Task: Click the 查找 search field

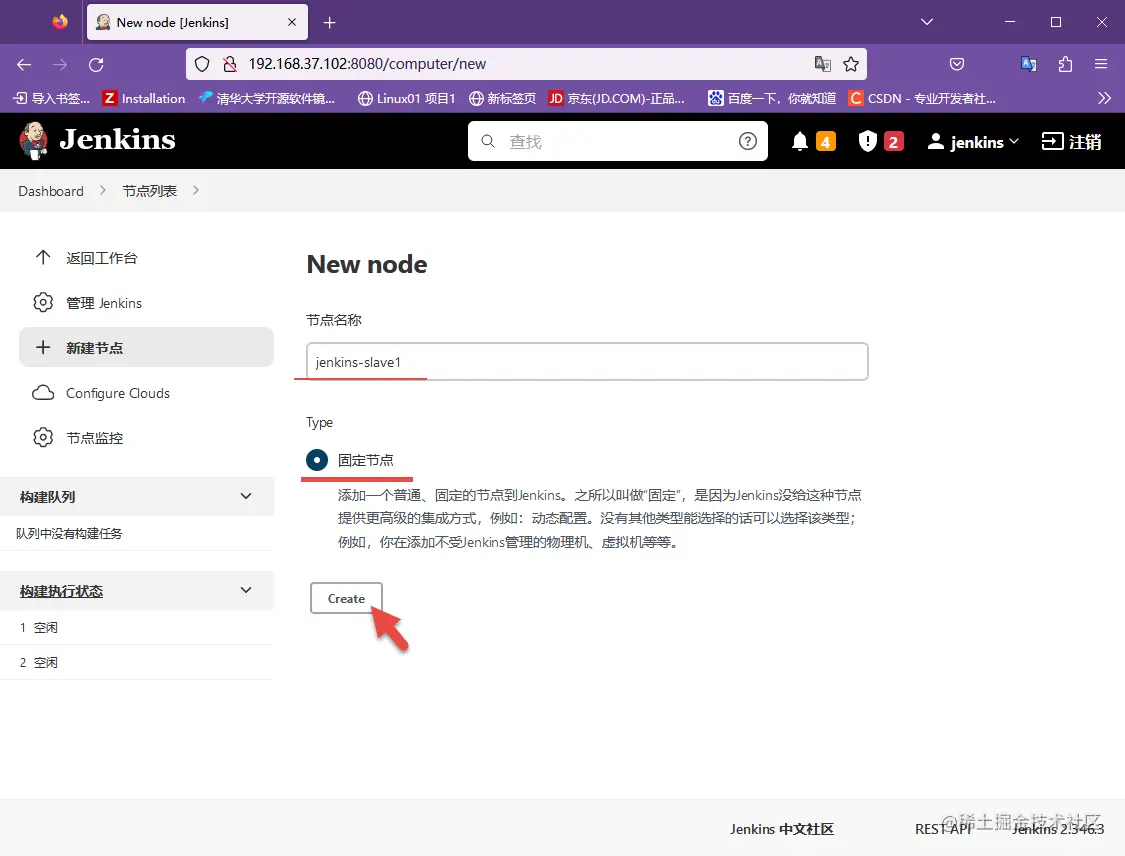Action: point(618,141)
